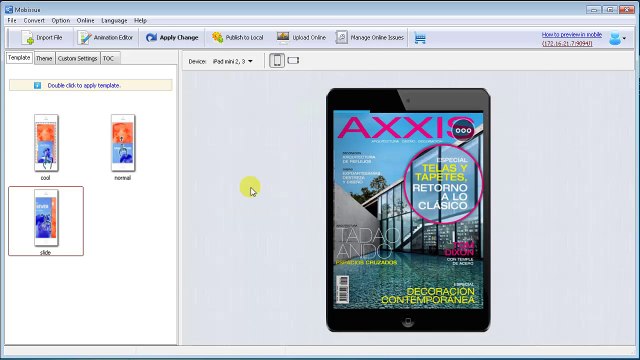
Task: Click the iPad home button in preview
Action: (408, 321)
